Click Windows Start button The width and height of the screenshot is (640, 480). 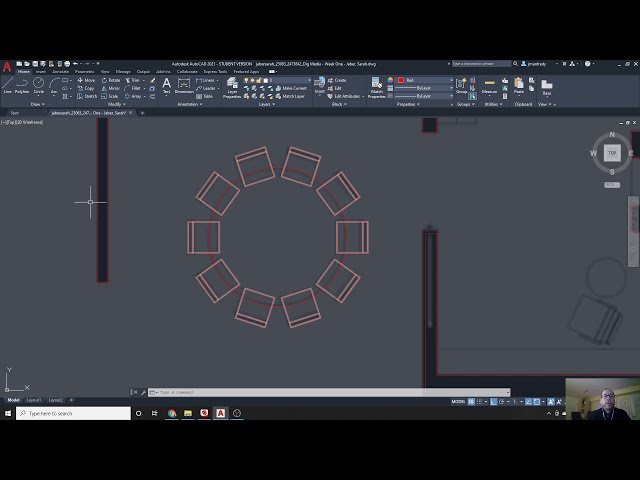(x=8, y=413)
